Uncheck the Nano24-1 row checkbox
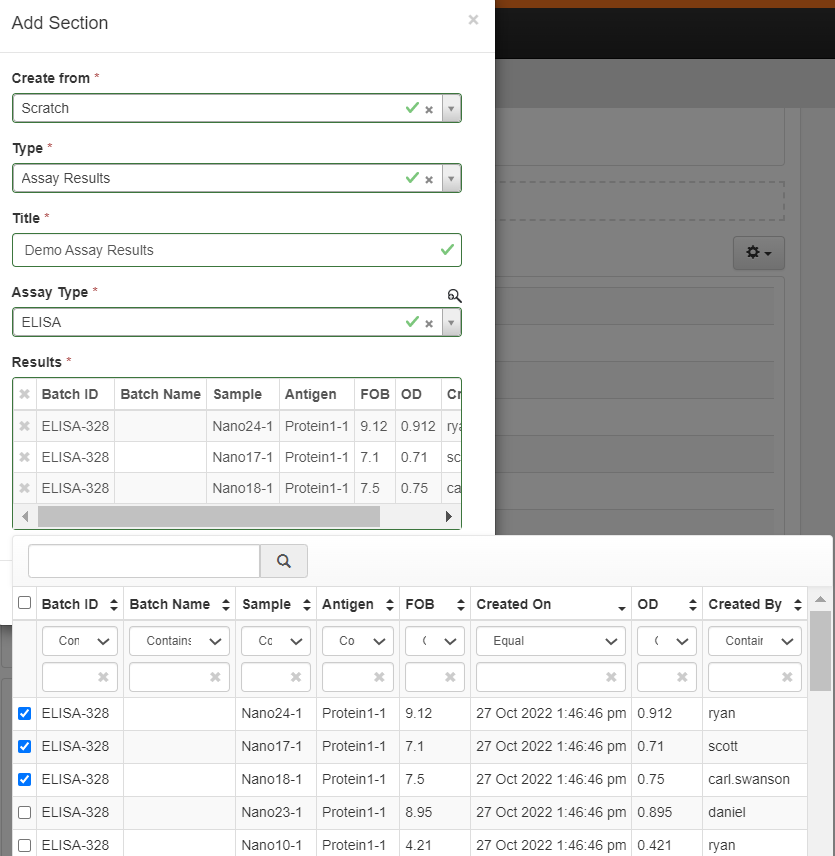This screenshot has height=856, width=835. click(25, 713)
